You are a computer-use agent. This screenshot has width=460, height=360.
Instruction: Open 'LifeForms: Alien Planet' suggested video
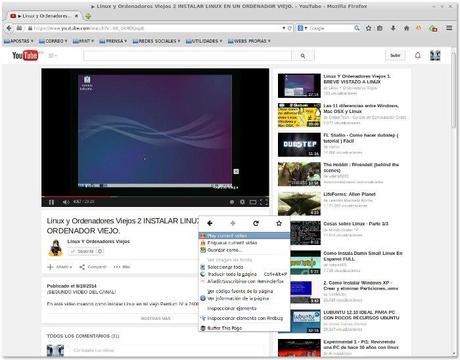pos(349,194)
